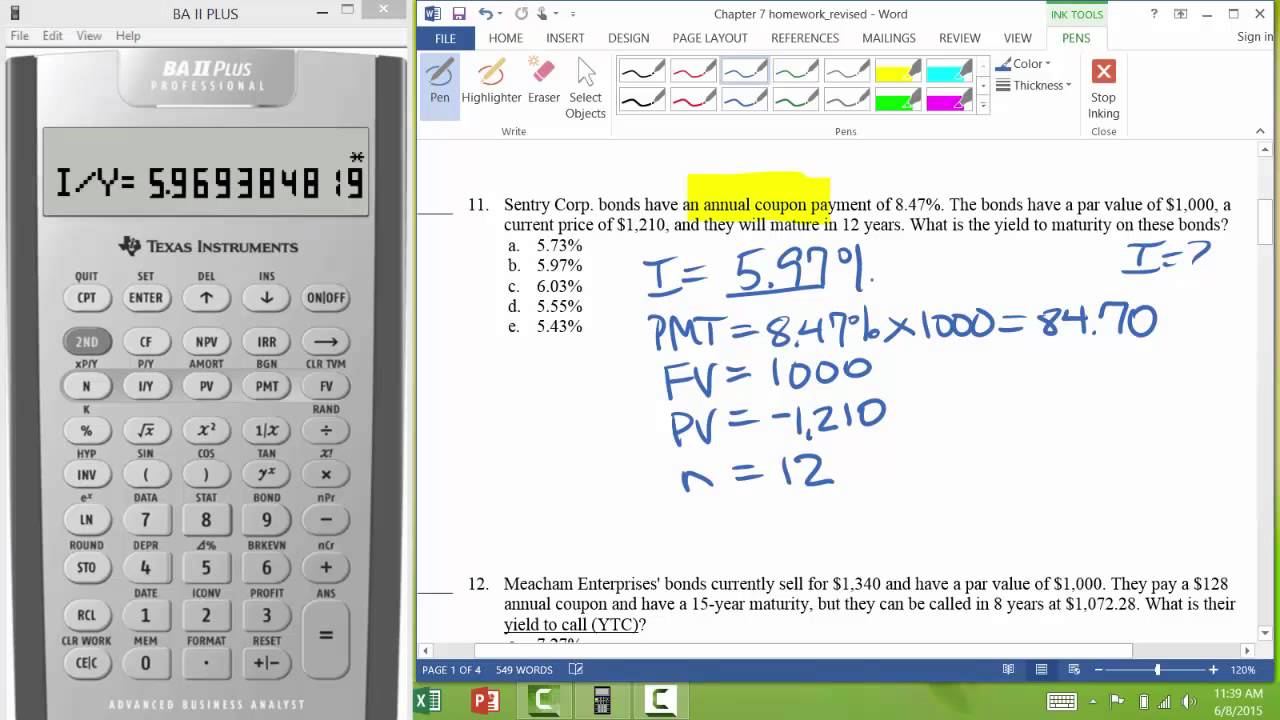The height and width of the screenshot is (720, 1280).
Task: Select the bright green highlighter swatch
Action: pyautogui.click(x=898, y=99)
